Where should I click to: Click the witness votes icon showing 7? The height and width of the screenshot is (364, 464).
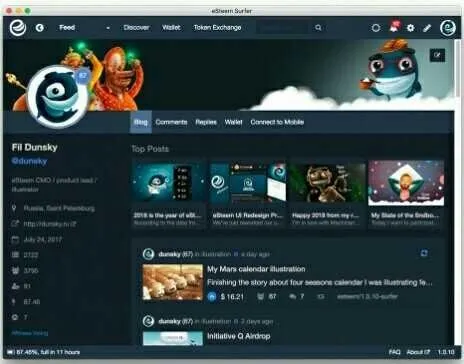pyautogui.click(x=15, y=317)
